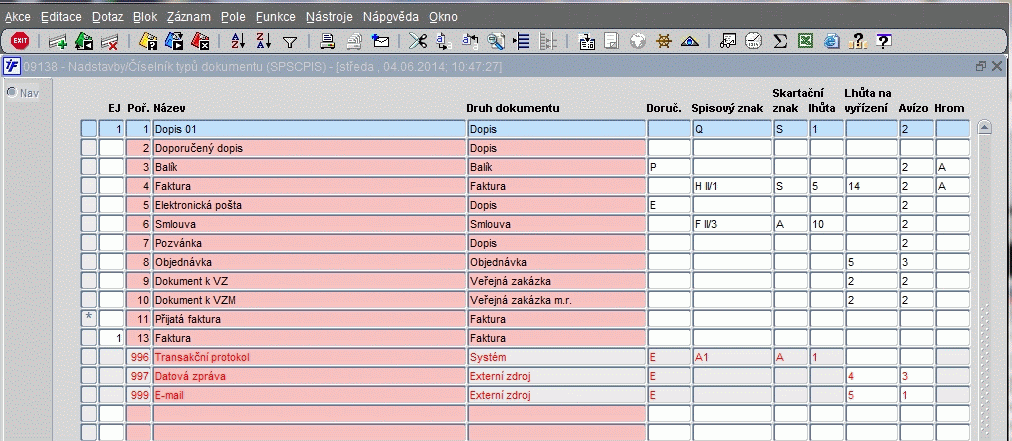Click the printer icon
Viewport: 1012px width, 441px height.
pos(328,42)
